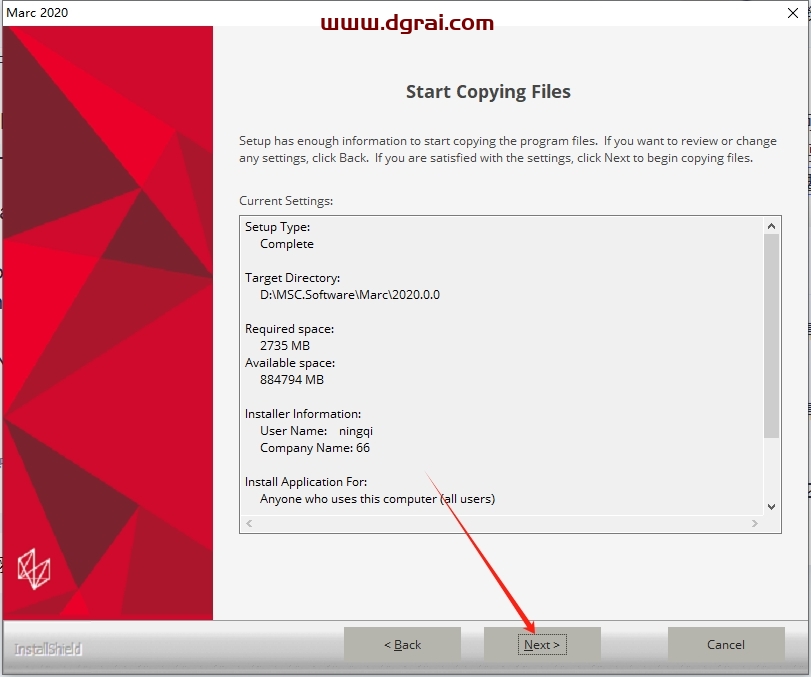Click 'Anyone who uses this computer' line
This screenshot has width=811, height=677.
pyautogui.click(x=377, y=499)
